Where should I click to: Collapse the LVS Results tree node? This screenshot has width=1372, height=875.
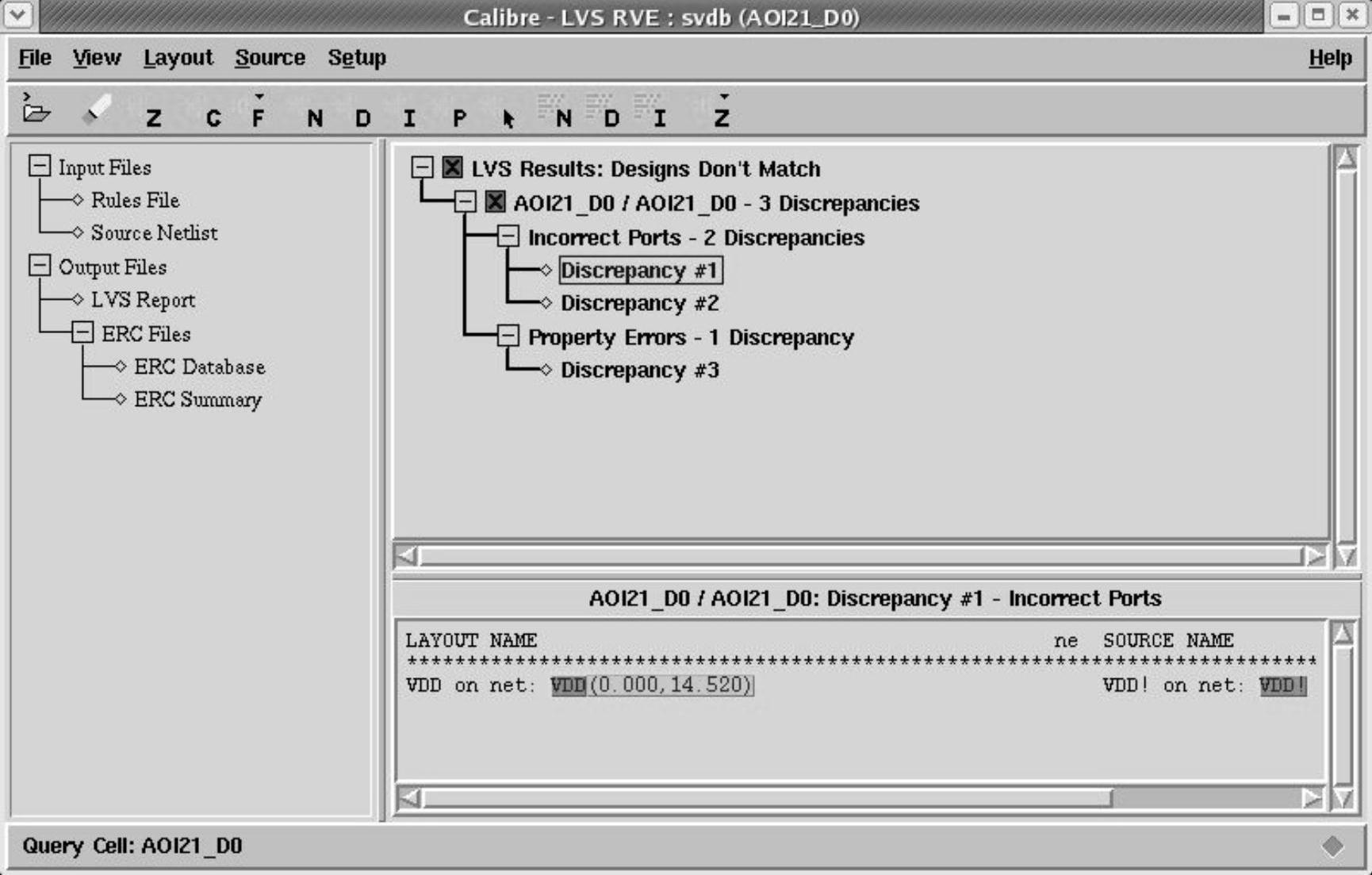point(422,167)
